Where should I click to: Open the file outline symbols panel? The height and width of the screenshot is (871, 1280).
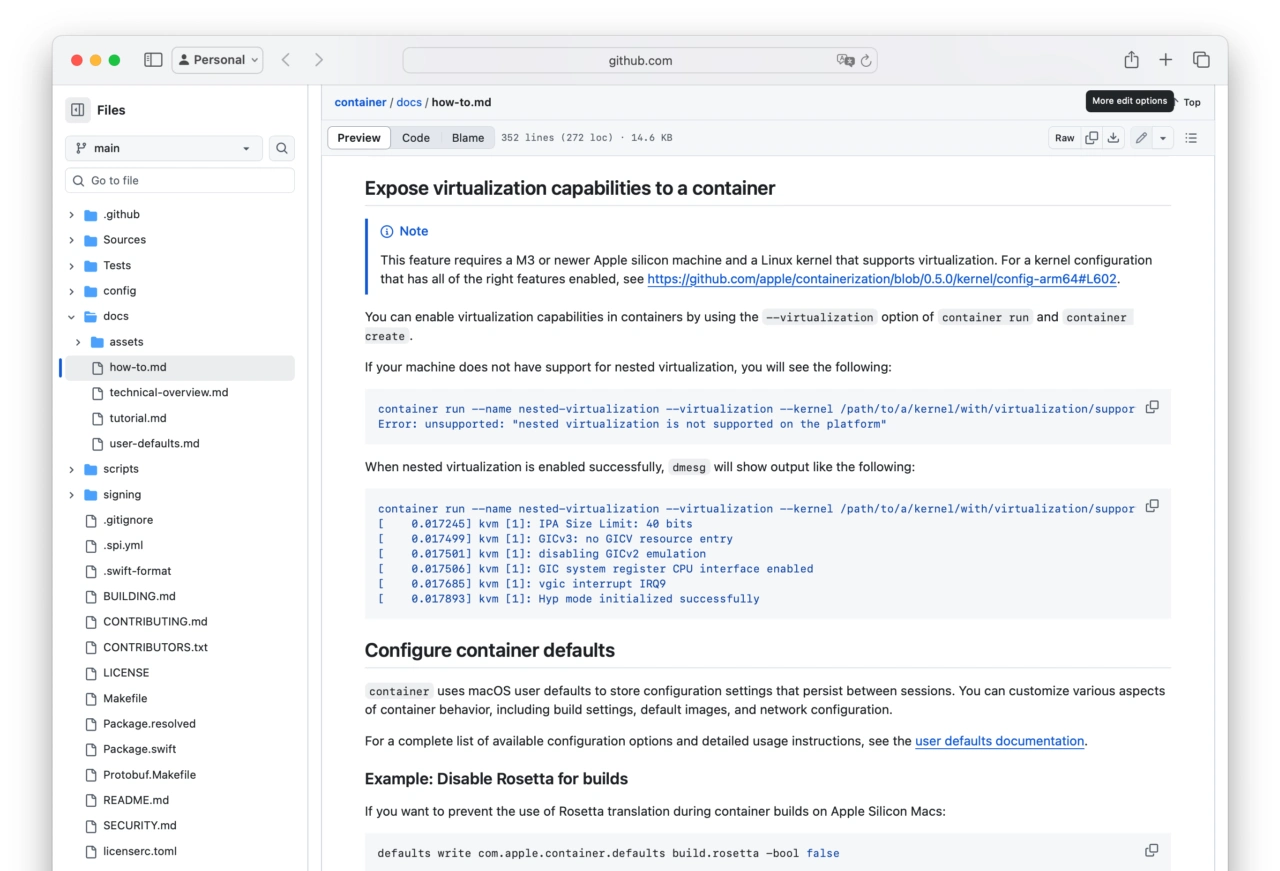click(1191, 137)
